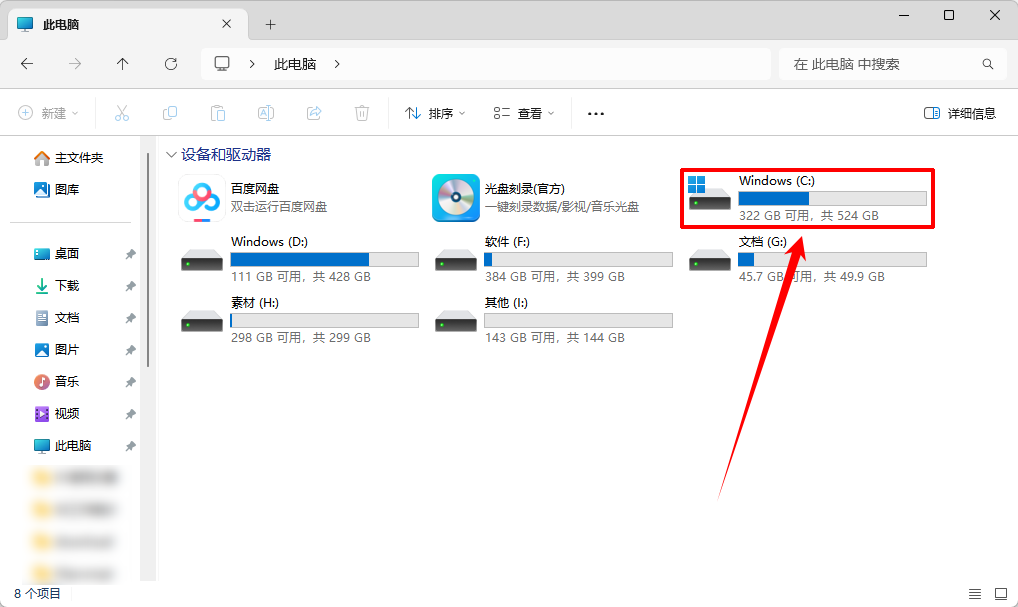Click the Copy toolbar icon
This screenshot has height=607, width=1018.
point(169,114)
